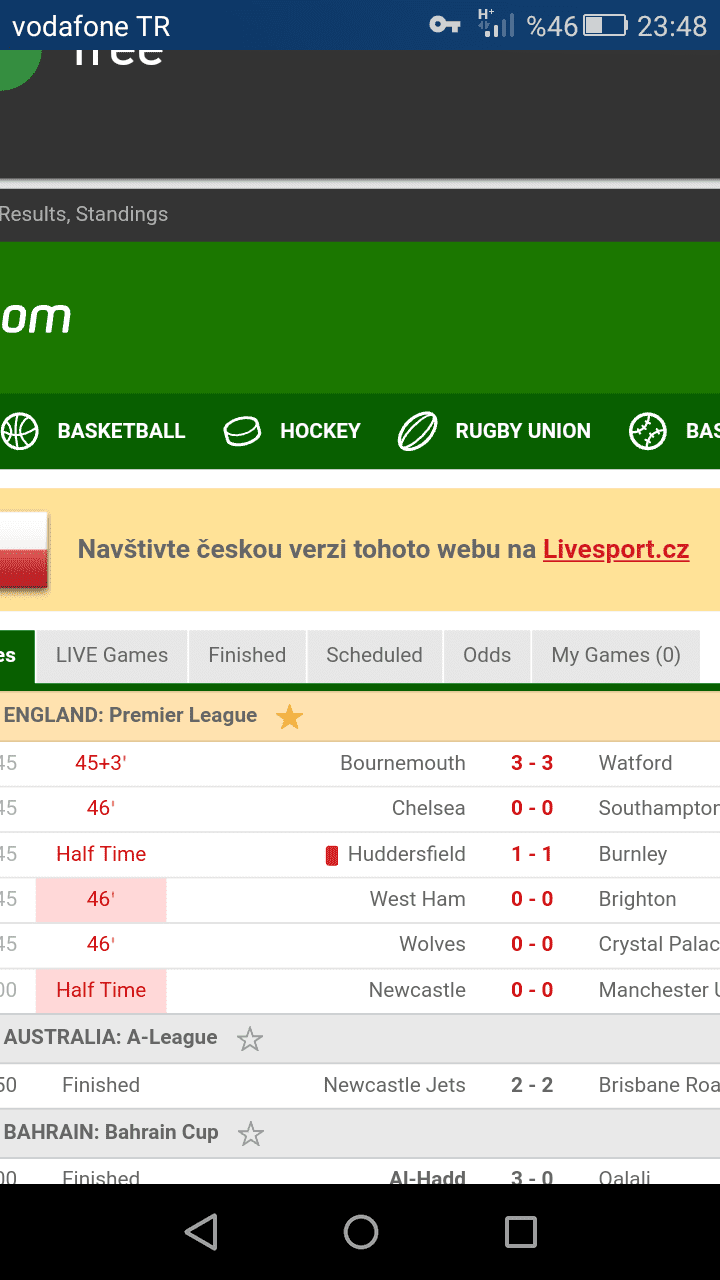Screen dimensions: 720x1280
Task: Tap the basketball icon in sports bar
Action: point(20,431)
